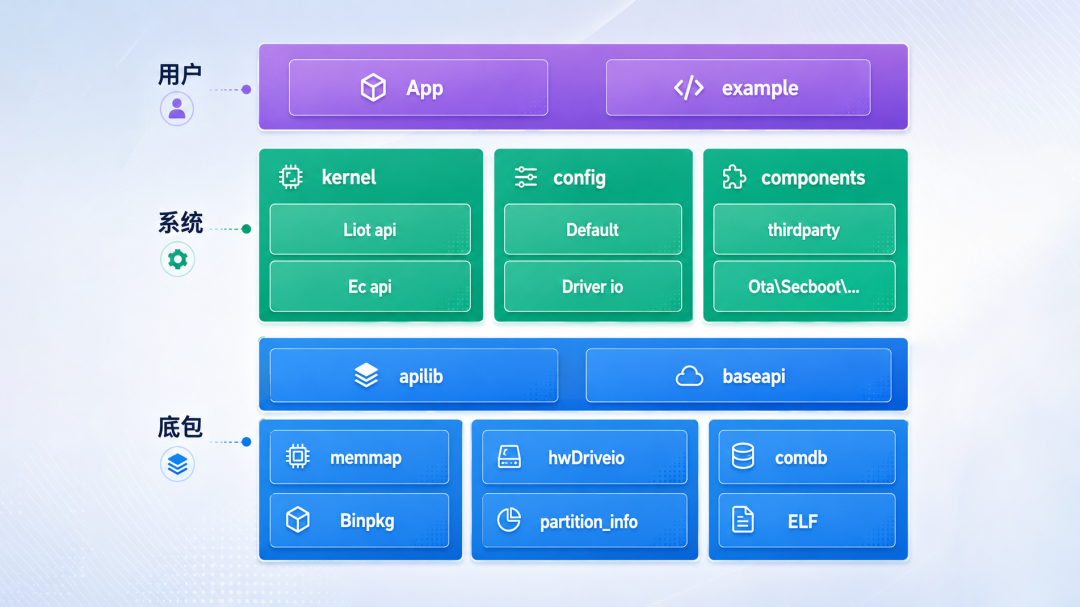Screen dimensions: 1080x607
Task: Click the hwDriveio label text
Action: point(586,457)
